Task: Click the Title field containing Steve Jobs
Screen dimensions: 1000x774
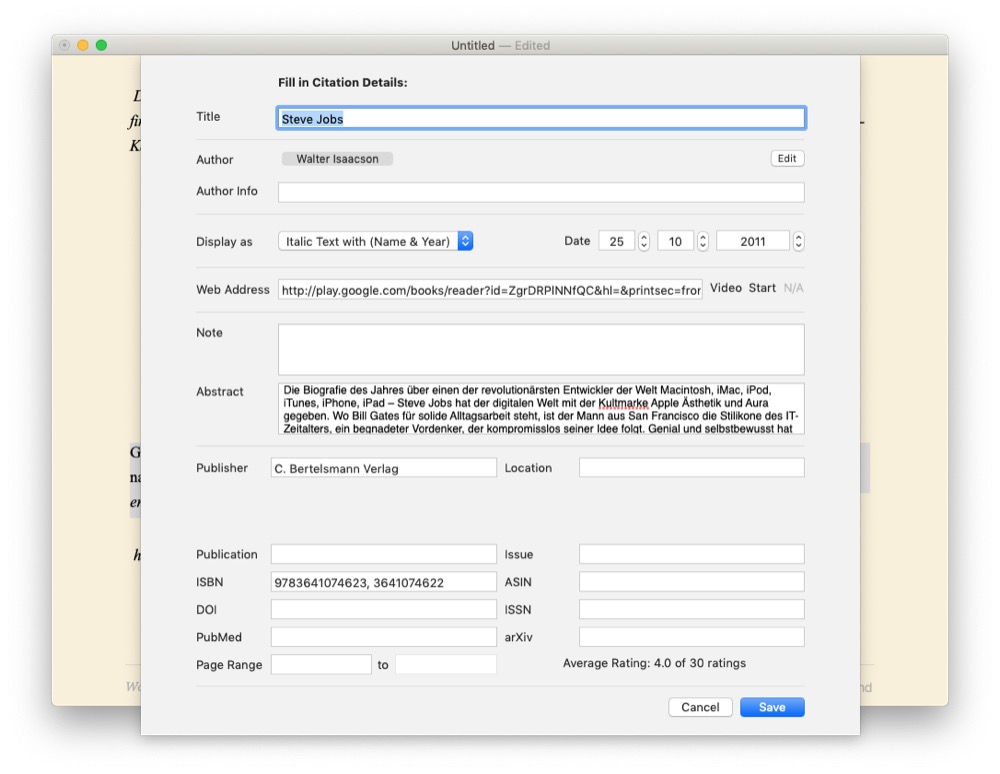Action: click(540, 119)
